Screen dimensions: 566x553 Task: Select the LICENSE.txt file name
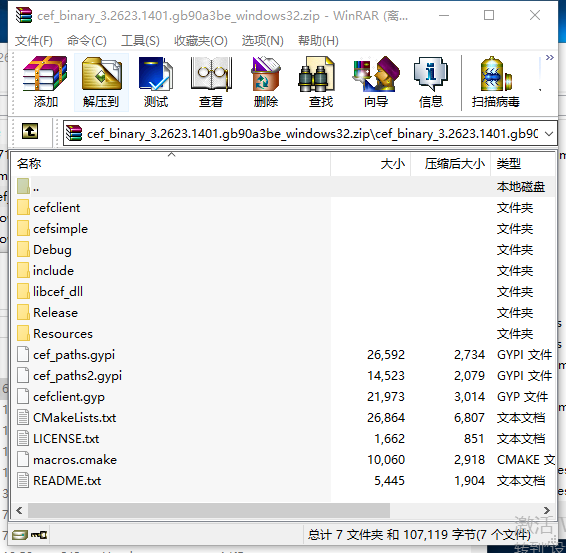pos(66,438)
